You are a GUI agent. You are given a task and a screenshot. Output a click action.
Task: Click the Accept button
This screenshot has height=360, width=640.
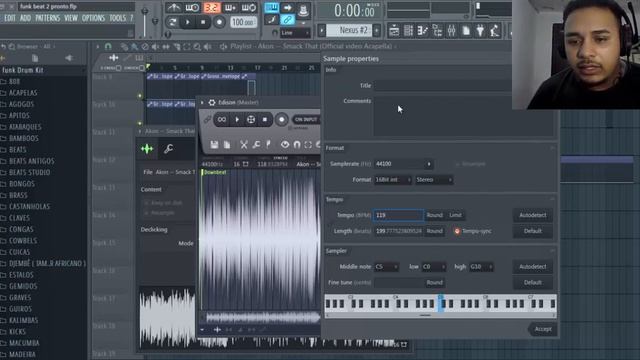click(542, 329)
